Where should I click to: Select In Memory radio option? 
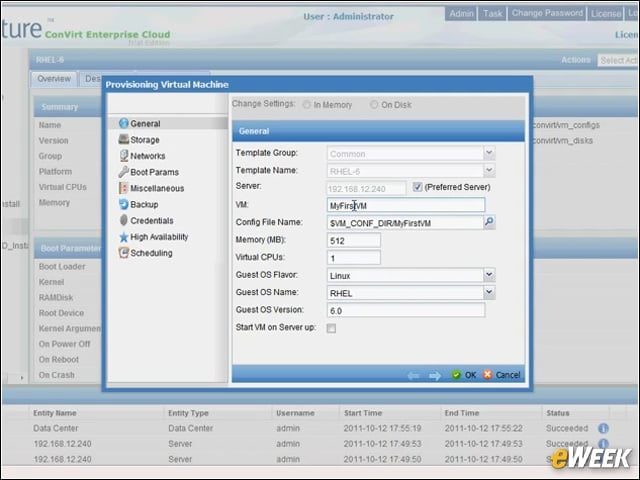click(x=306, y=105)
